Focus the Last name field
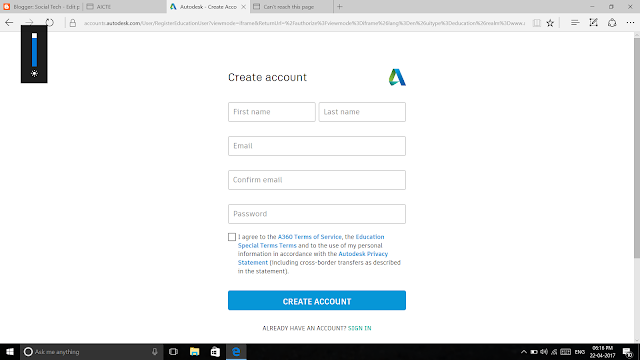Screen dimensions: 640x360 (x=362, y=112)
